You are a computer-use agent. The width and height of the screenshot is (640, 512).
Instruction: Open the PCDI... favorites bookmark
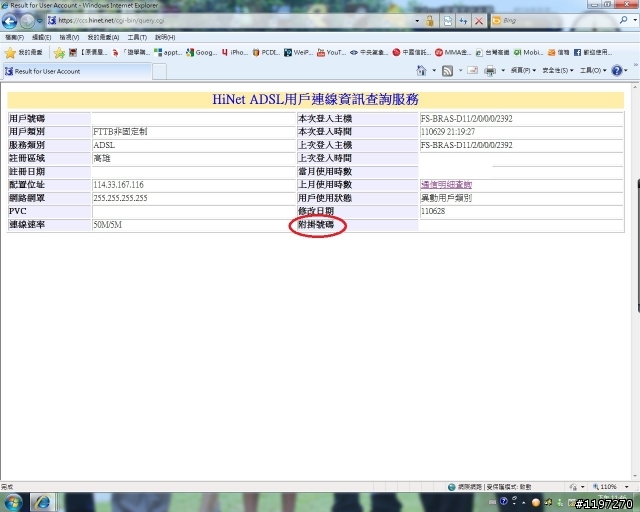[x=266, y=52]
